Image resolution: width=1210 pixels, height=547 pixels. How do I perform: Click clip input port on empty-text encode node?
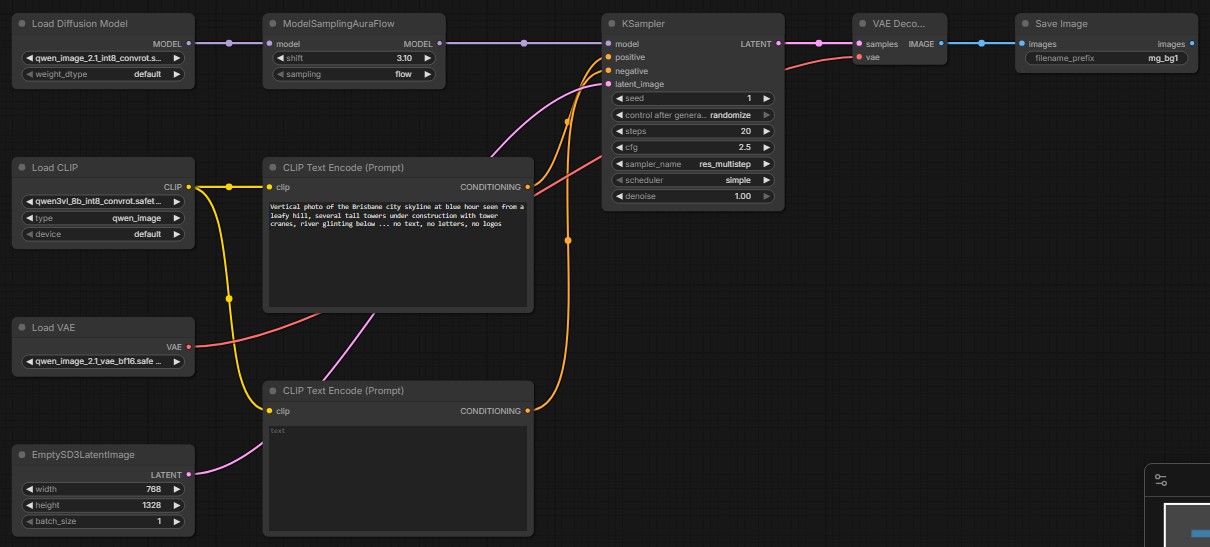269,411
